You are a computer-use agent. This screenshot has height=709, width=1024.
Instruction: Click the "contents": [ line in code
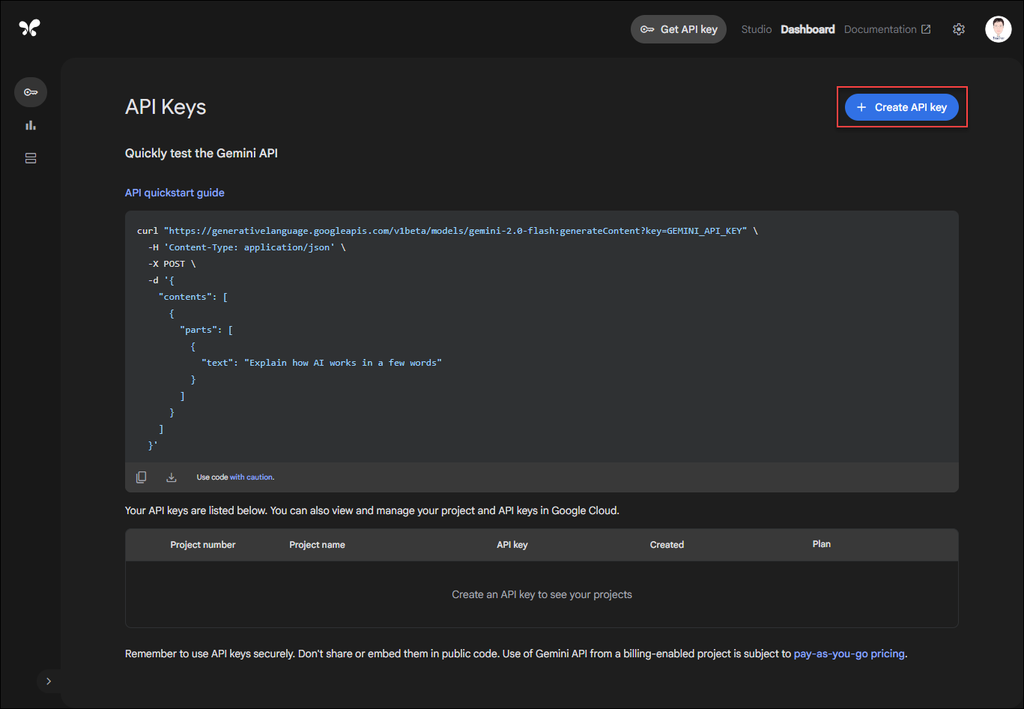coord(193,296)
